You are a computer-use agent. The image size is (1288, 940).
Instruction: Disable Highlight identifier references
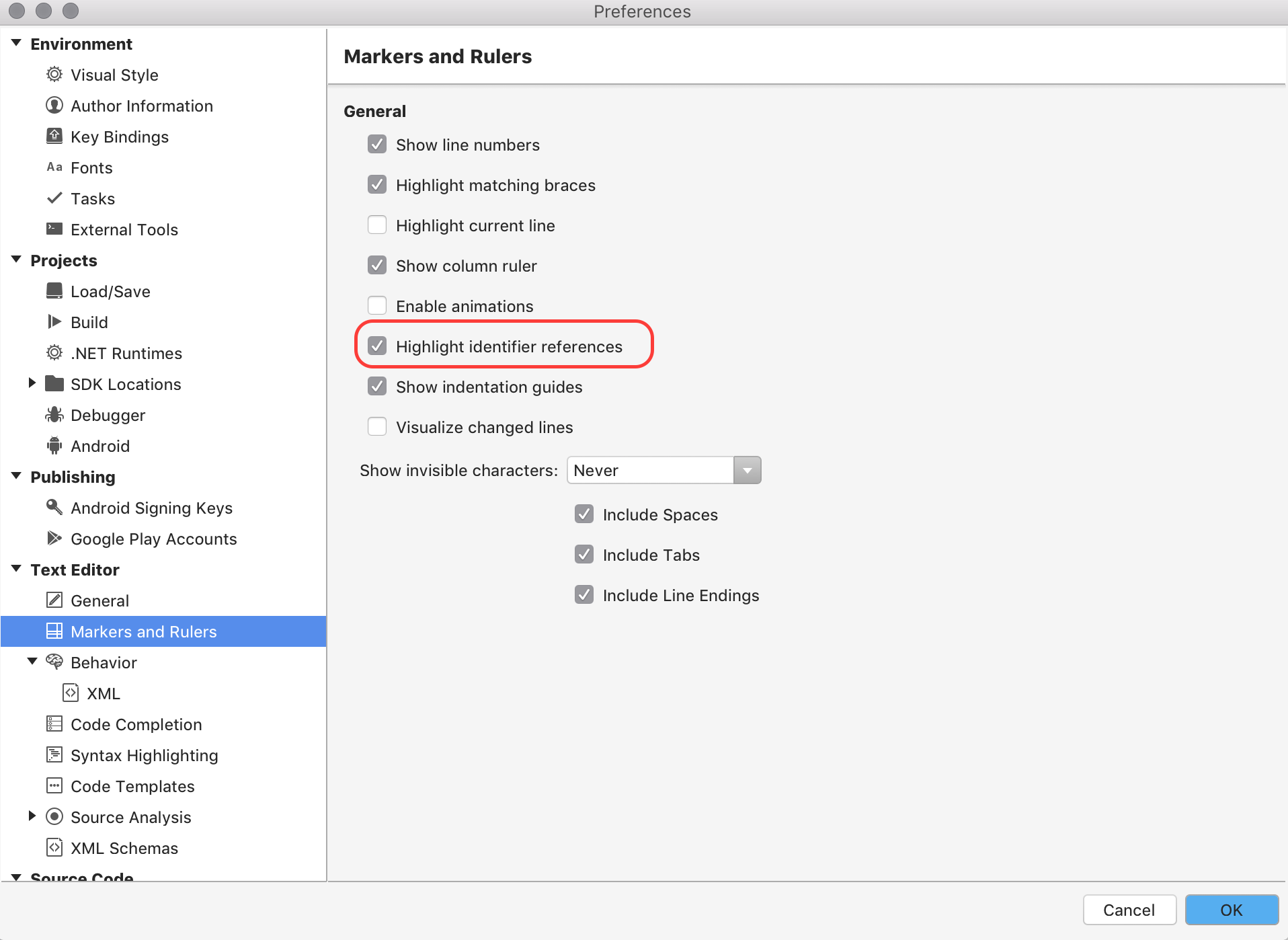tap(377, 346)
